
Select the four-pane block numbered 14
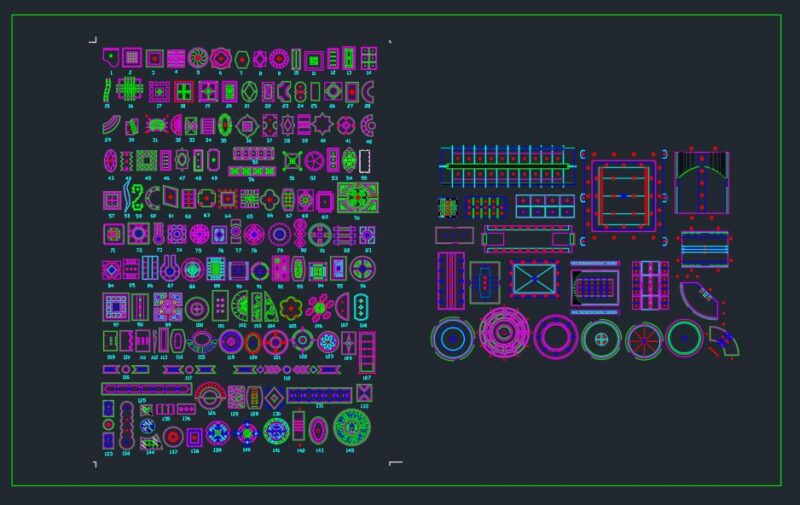click(369, 58)
